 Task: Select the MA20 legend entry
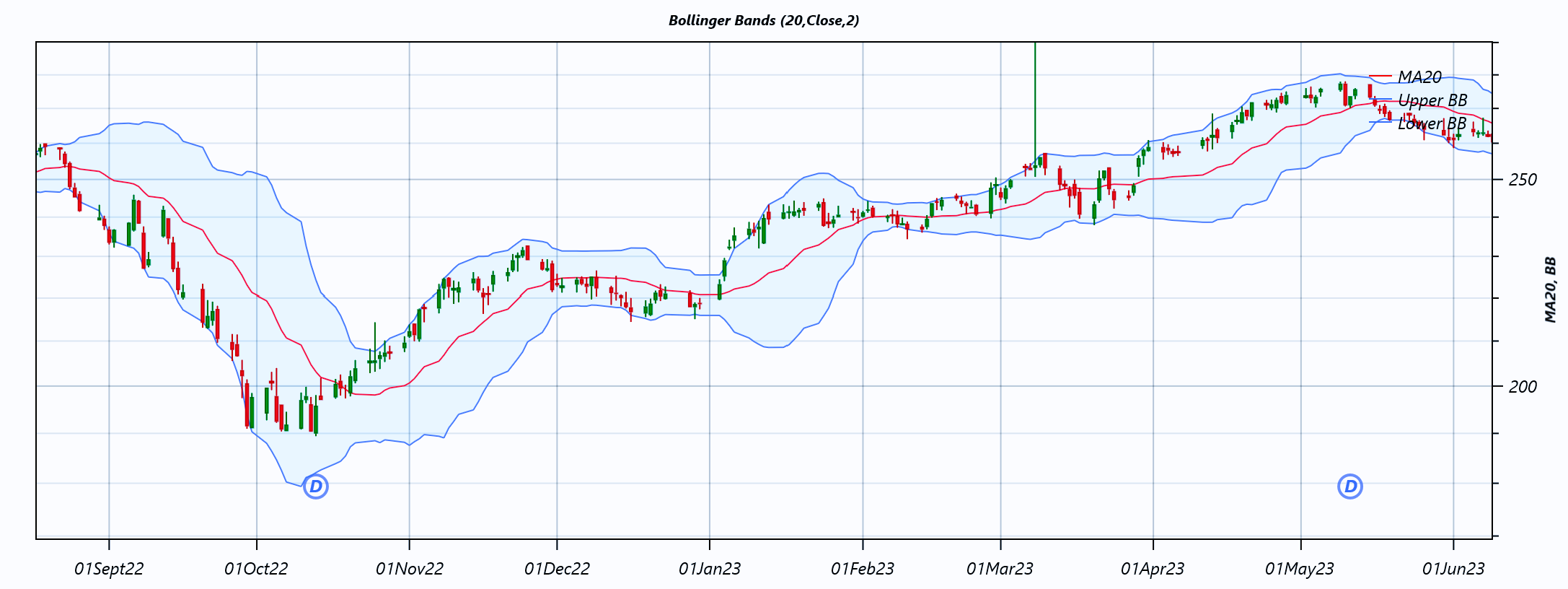pyautogui.click(x=1406, y=77)
